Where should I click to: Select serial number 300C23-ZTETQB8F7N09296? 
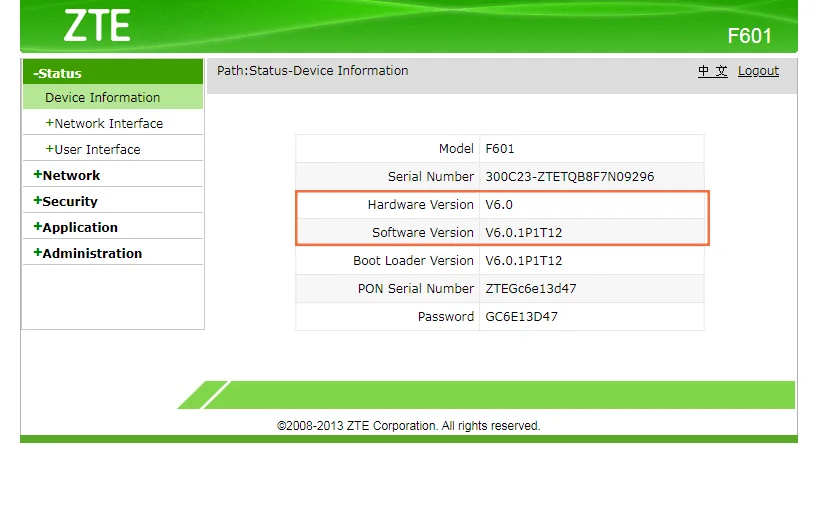(569, 176)
